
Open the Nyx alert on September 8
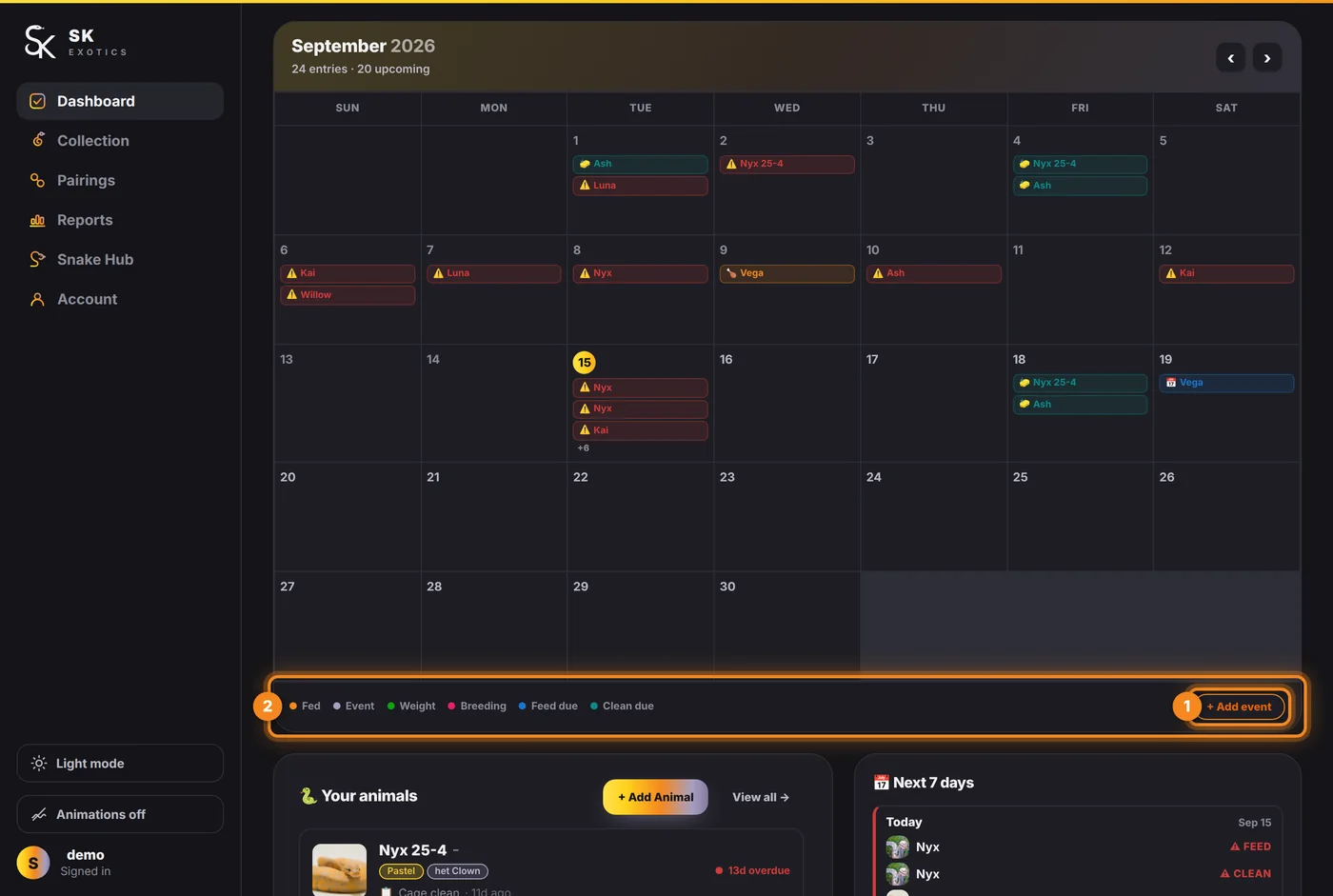pos(640,273)
